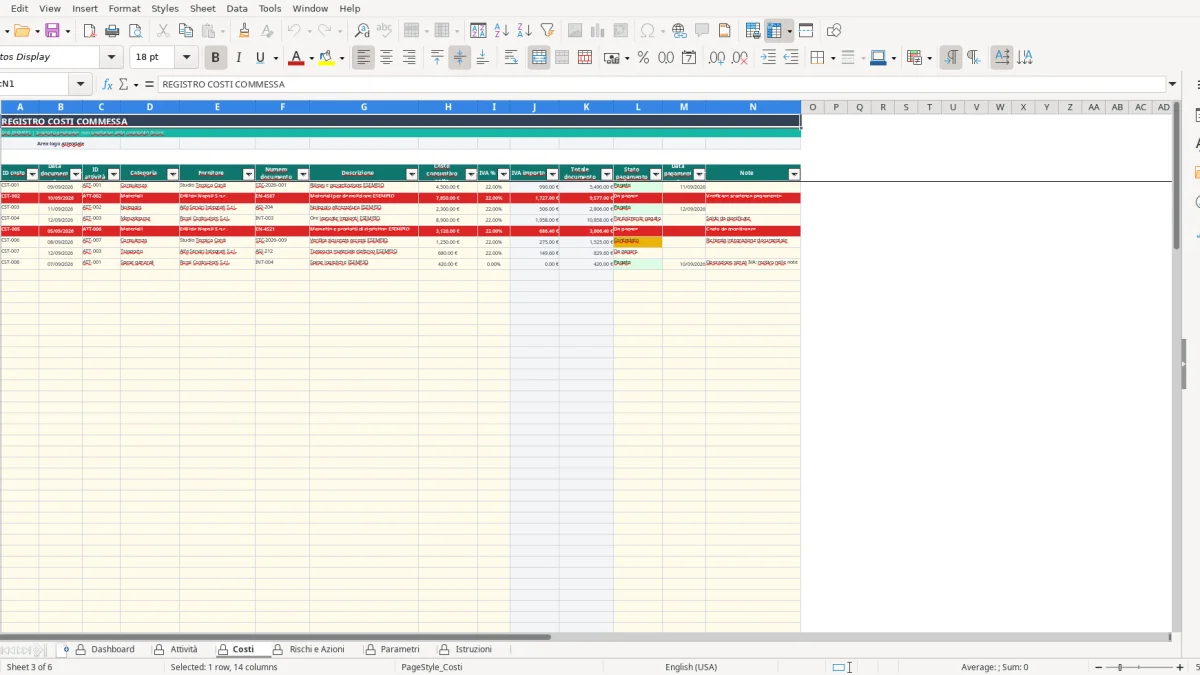The image size is (1200, 675).
Task: Click the Split Window icon
Action: (x=806, y=31)
